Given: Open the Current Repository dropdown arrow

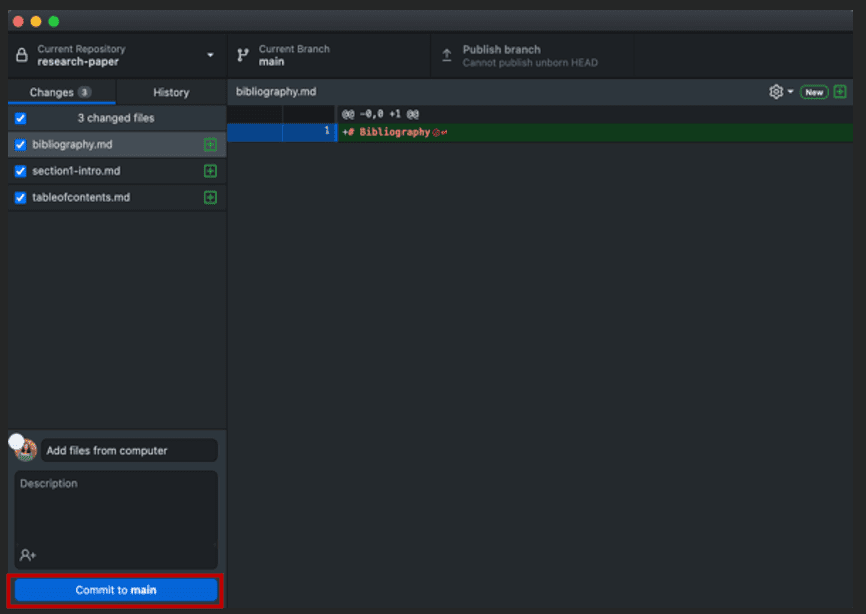Looking at the screenshot, I should click(x=210, y=55).
